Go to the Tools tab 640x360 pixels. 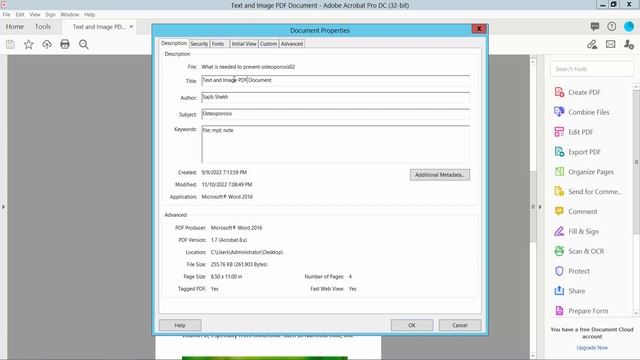click(43, 27)
